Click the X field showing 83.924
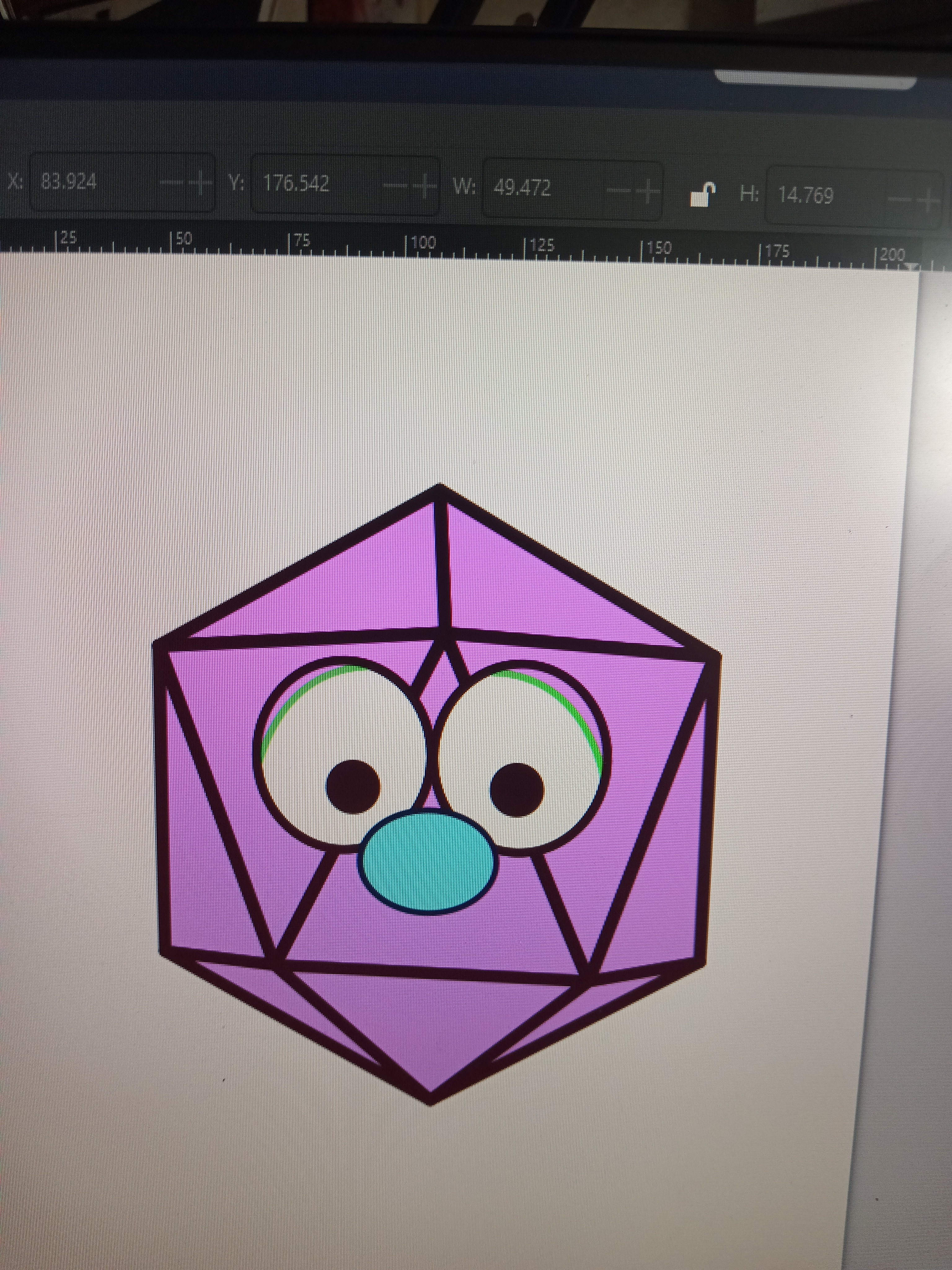Viewport: 952px width, 1270px height. pyautogui.click(x=69, y=182)
